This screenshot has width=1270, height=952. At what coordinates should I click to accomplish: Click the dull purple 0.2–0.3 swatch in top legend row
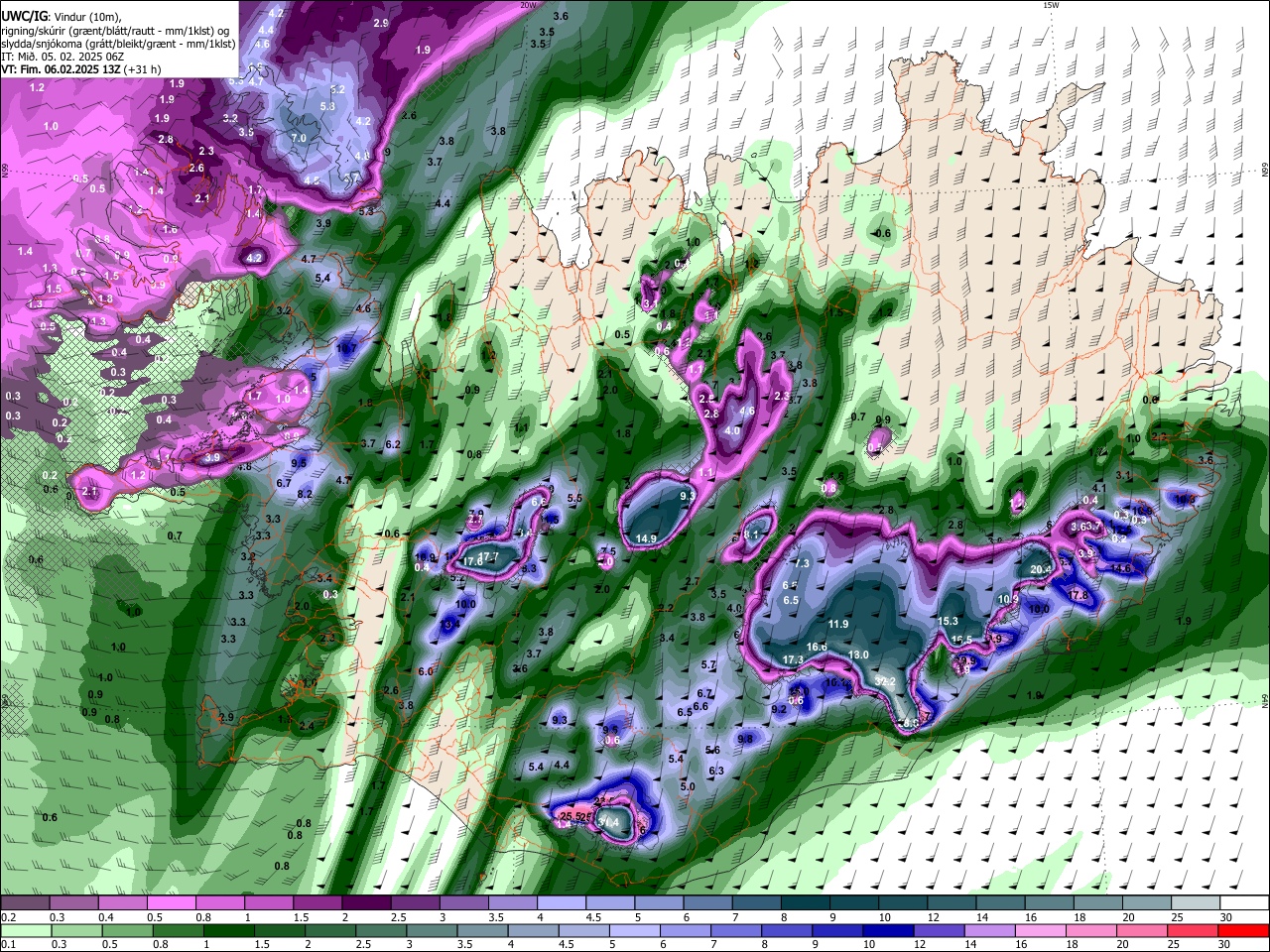(x=25, y=902)
